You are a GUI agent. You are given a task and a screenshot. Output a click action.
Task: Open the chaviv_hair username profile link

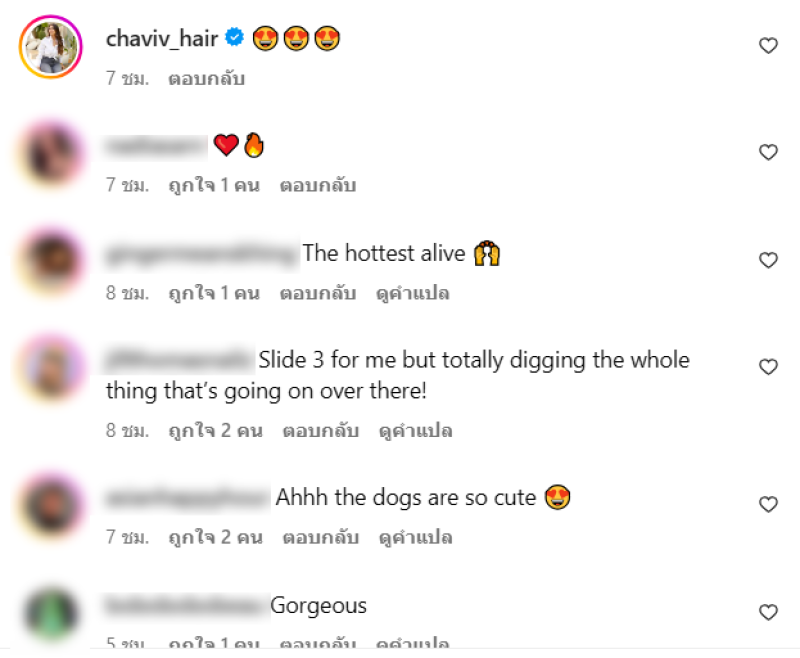pos(162,39)
